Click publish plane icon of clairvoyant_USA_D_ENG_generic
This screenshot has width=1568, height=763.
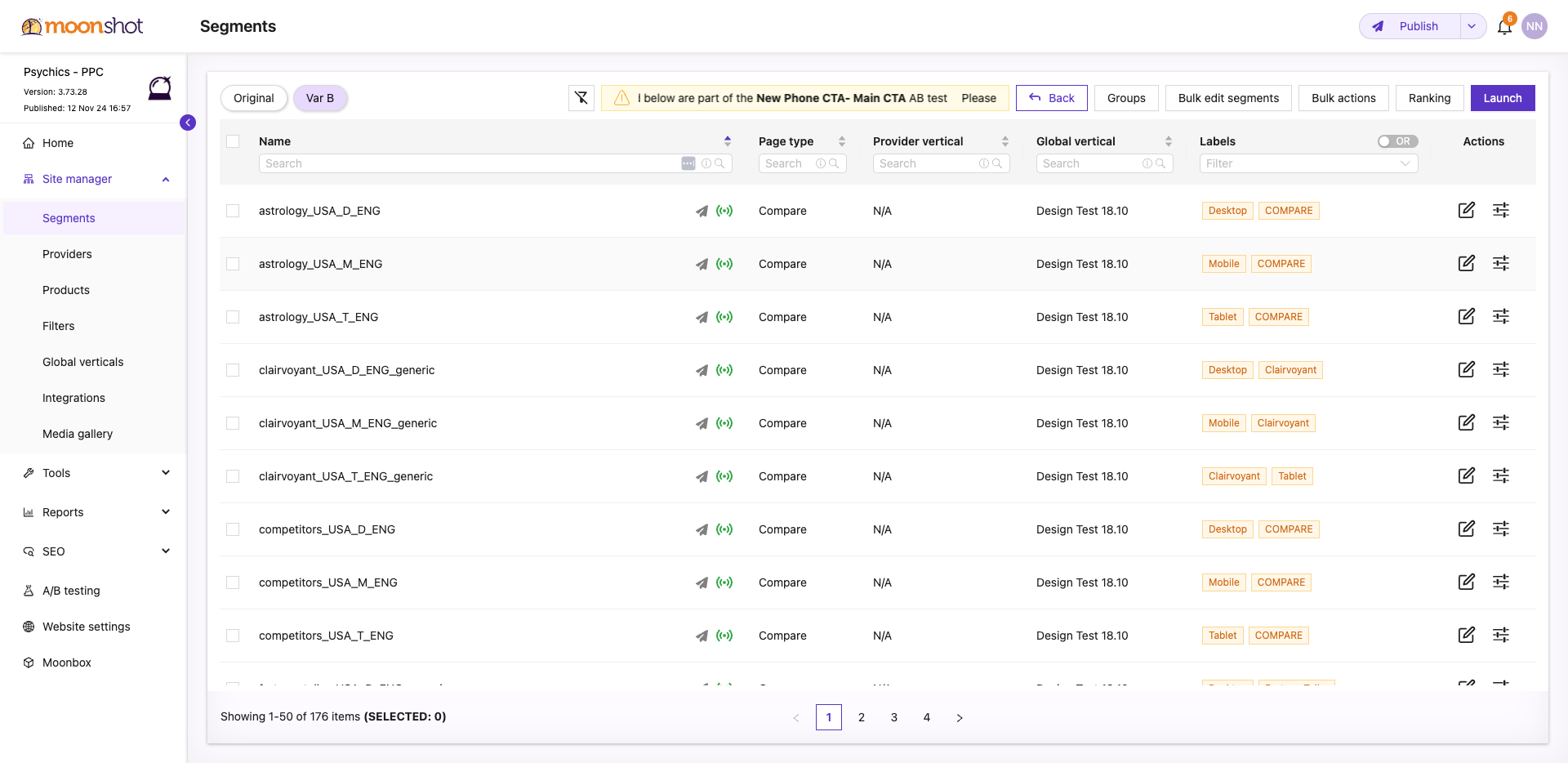point(702,370)
